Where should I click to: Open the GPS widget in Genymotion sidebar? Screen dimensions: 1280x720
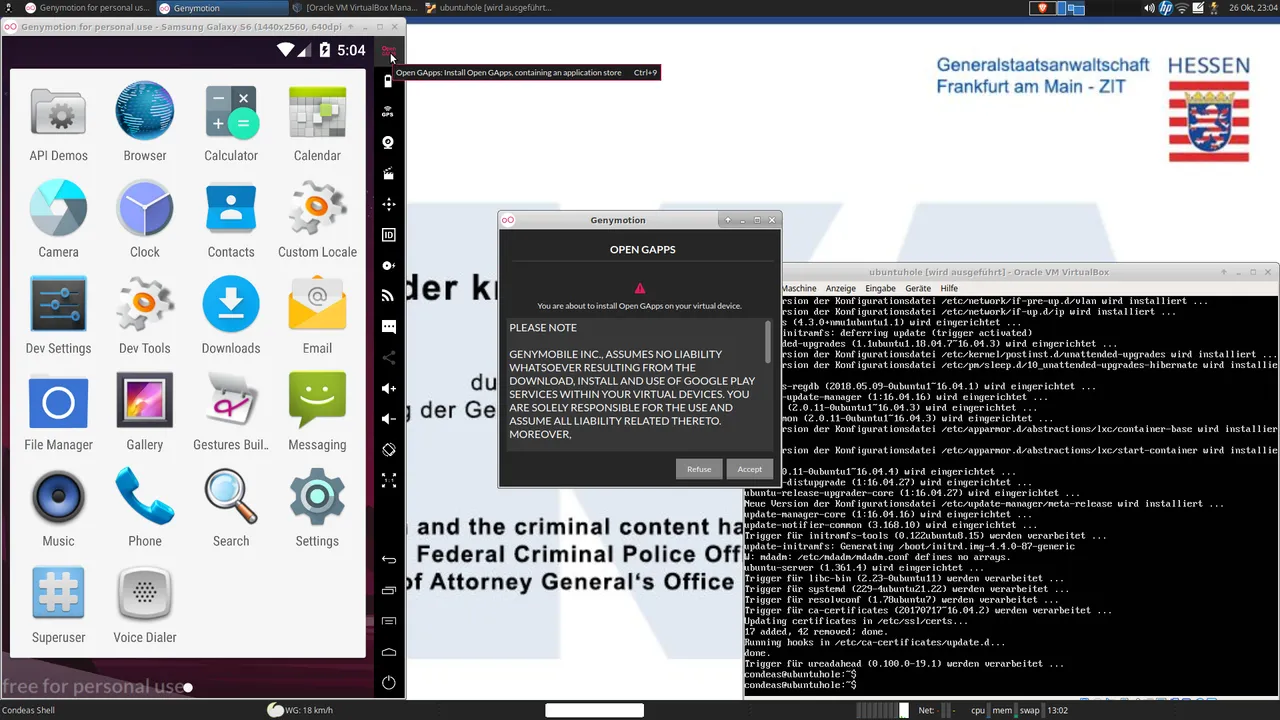point(388,112)
